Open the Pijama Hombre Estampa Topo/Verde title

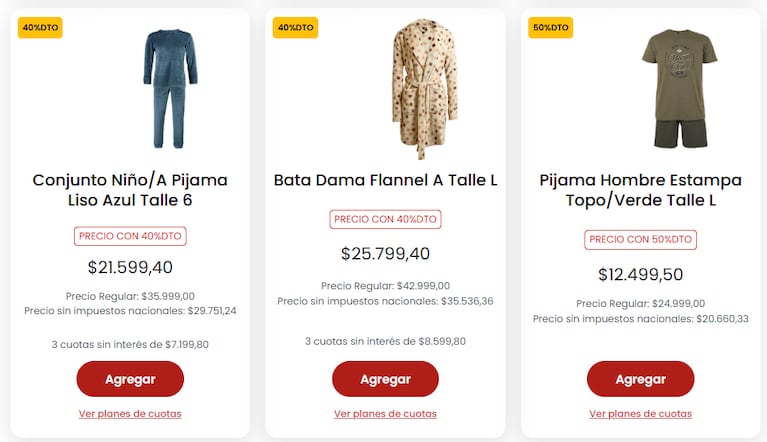coord(640,190)
